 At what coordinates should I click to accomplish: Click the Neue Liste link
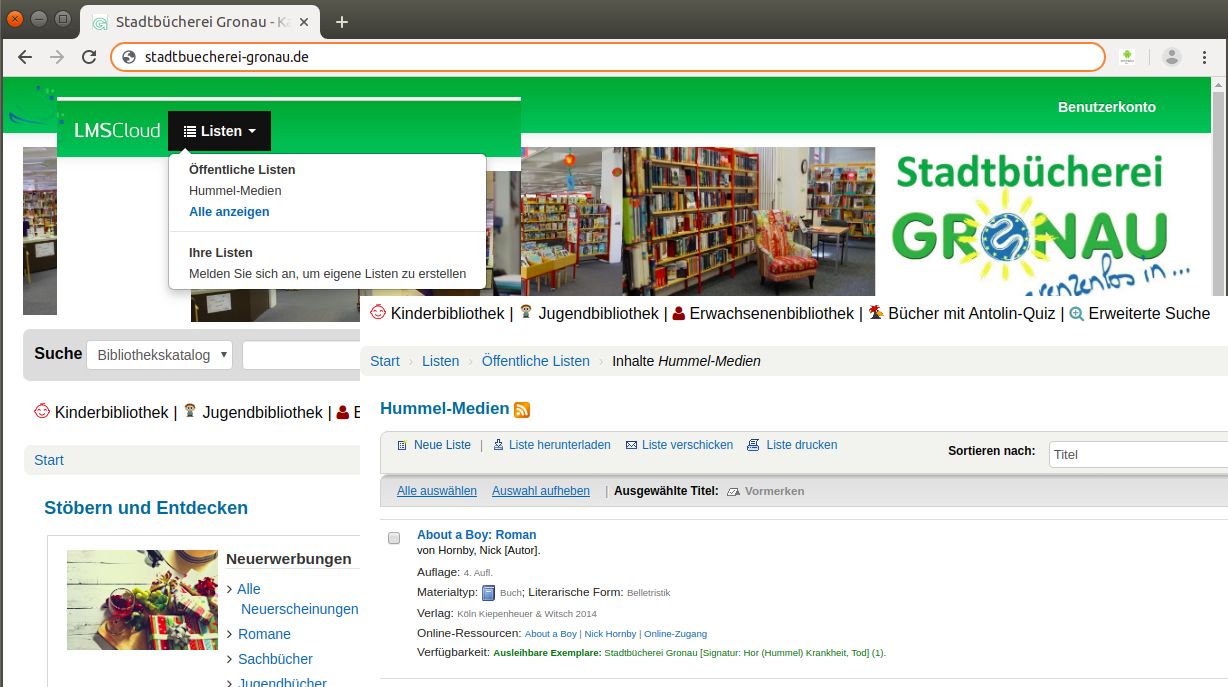[442, 445]
